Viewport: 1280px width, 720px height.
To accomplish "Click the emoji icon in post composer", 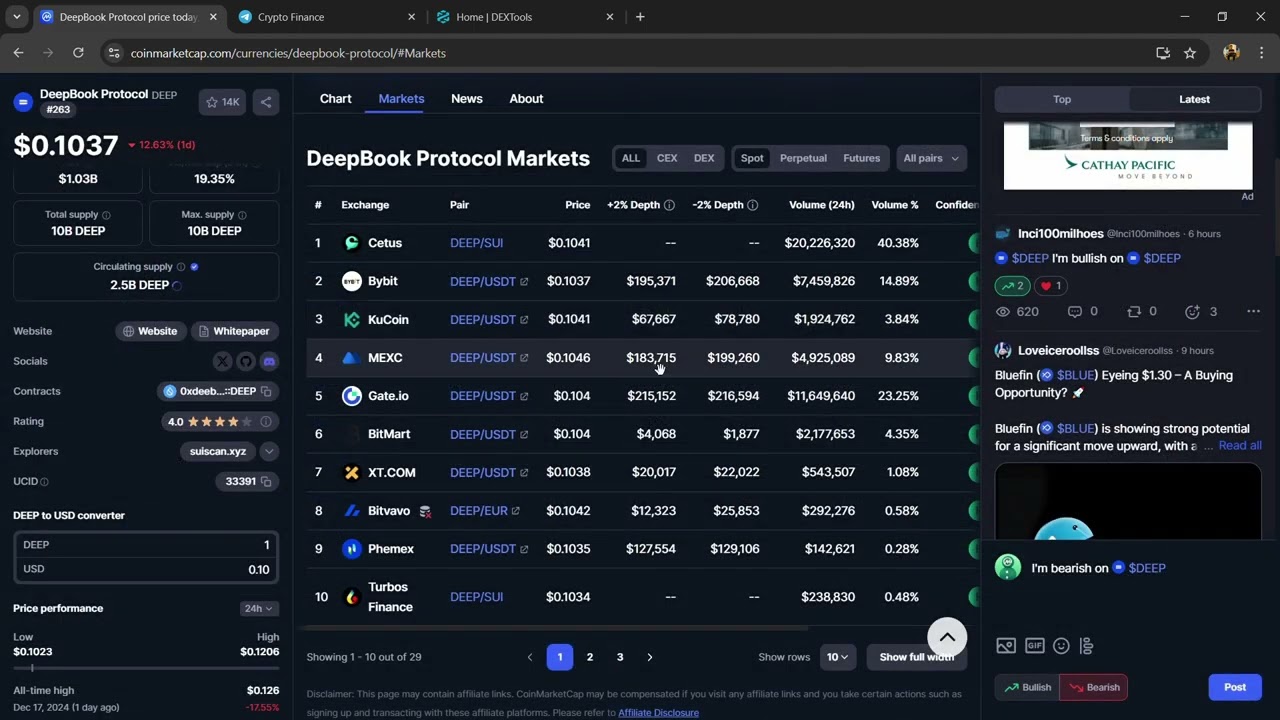I will [1061, 646].
